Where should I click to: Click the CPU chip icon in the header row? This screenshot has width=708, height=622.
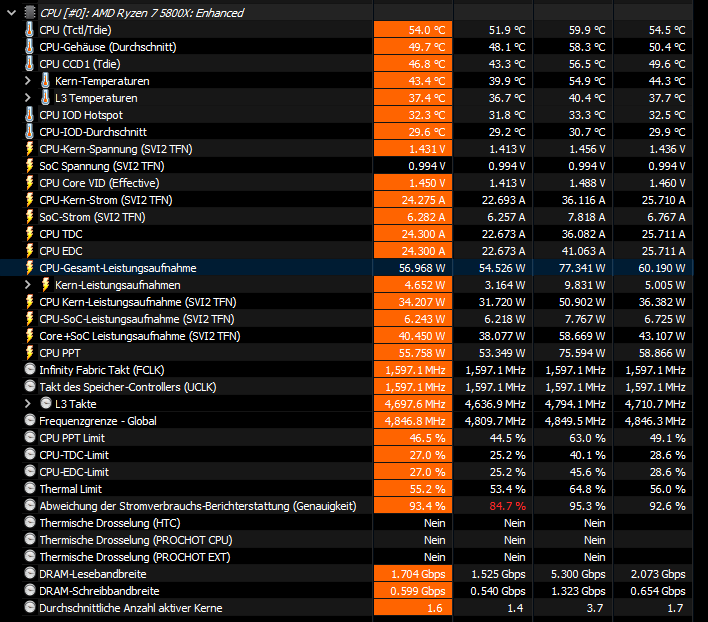[30, 13]
